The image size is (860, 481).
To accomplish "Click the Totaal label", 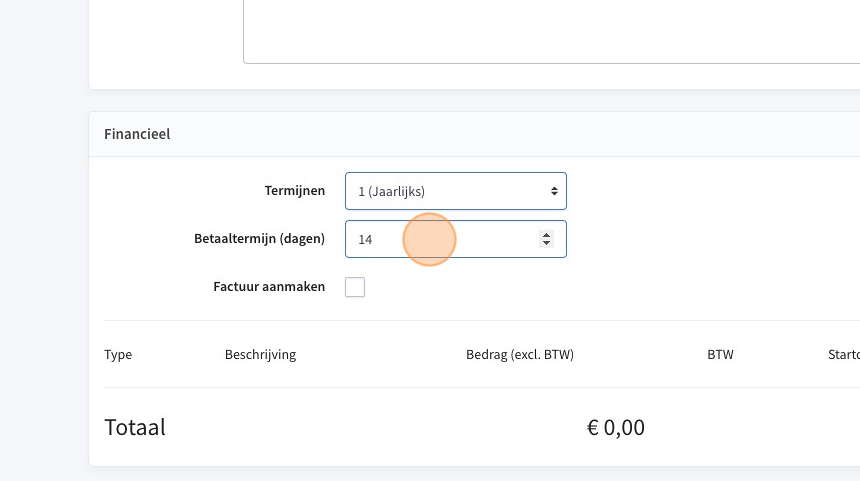I will click(x=135, y=427).
